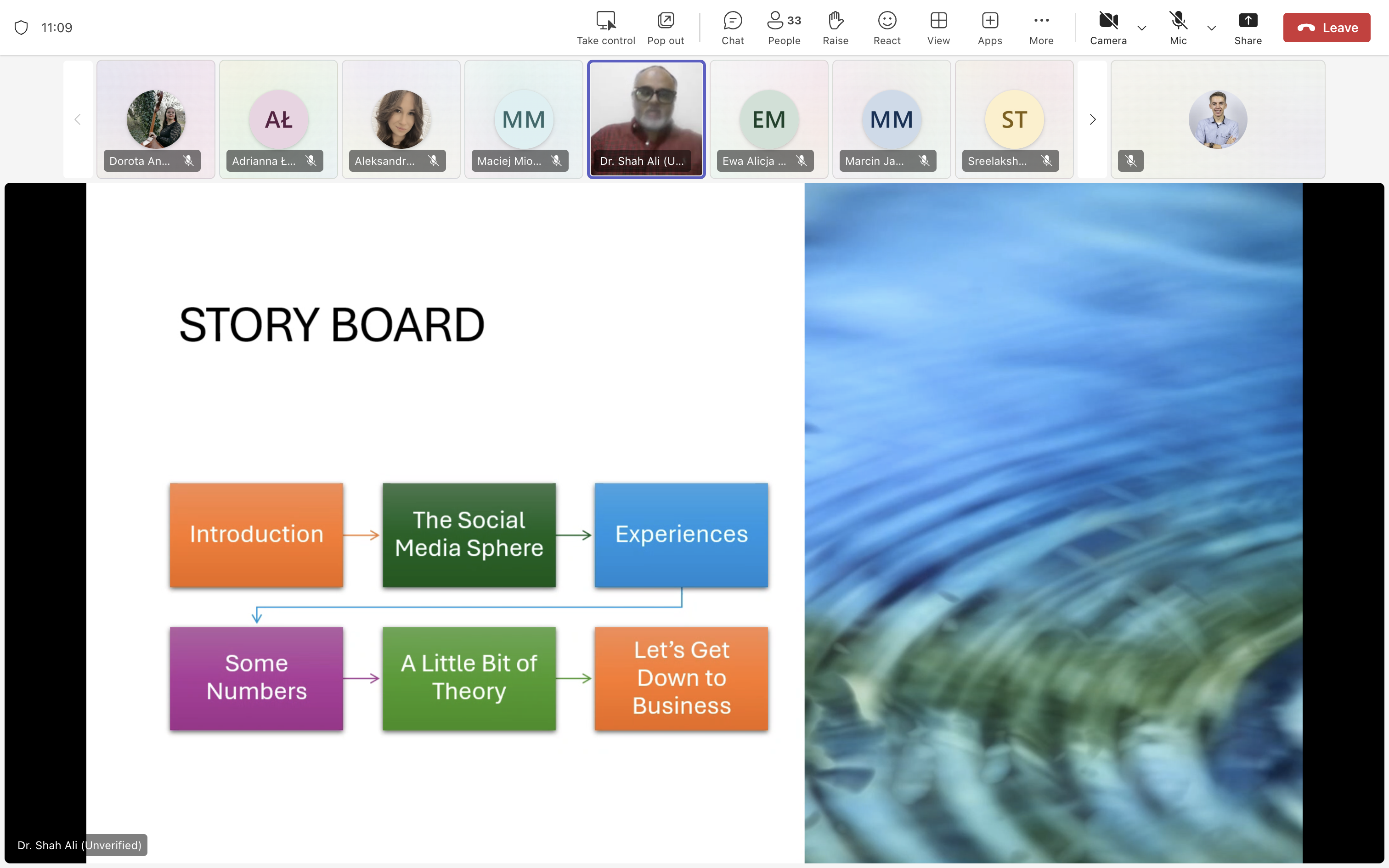Turn on the Camera

tap(1108, 28)
